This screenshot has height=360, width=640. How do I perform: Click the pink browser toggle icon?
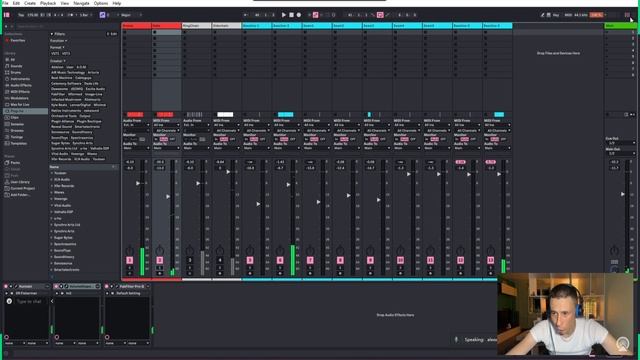click(7, 15)
